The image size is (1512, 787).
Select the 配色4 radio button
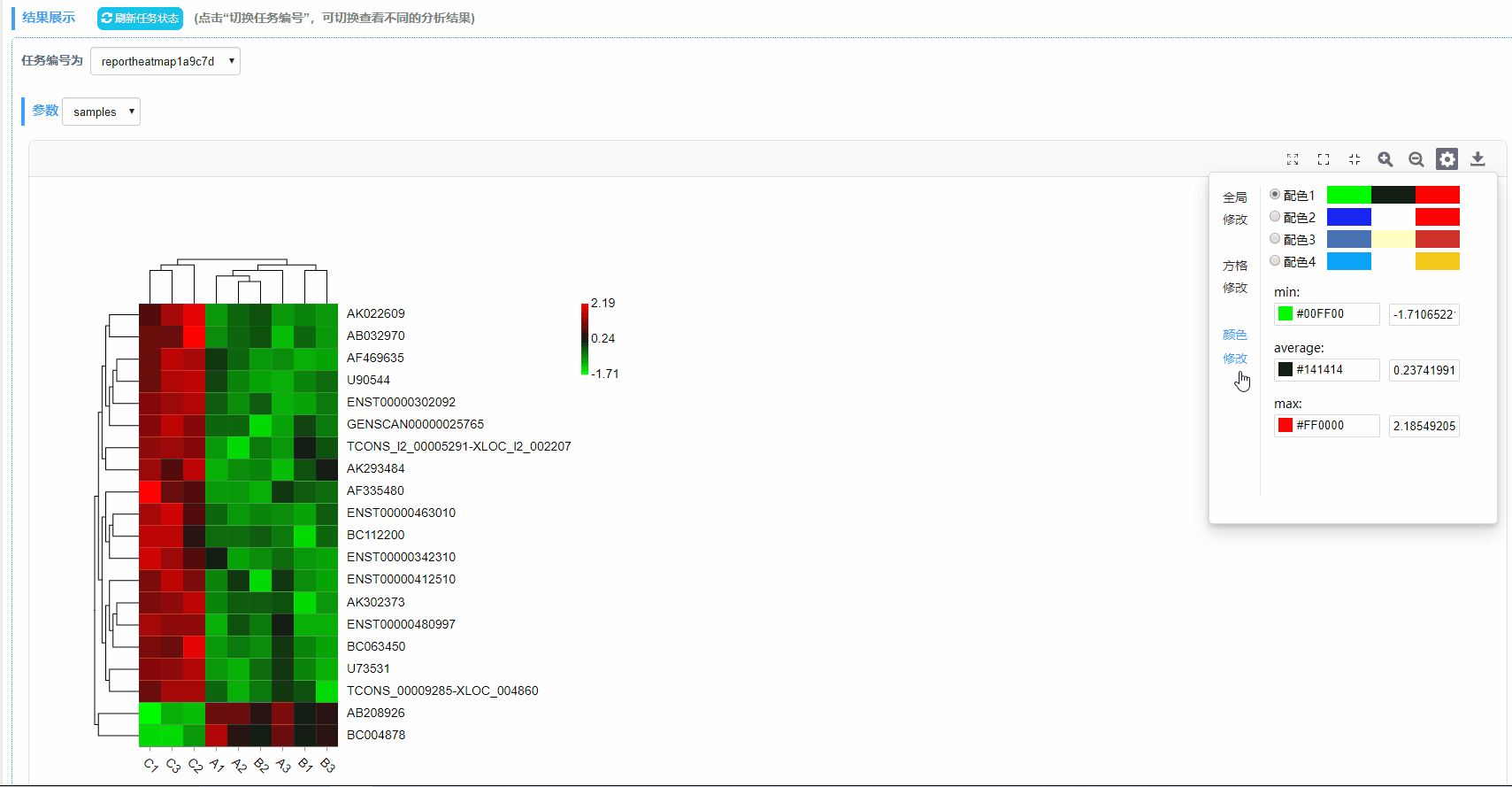click(1275, 260)
